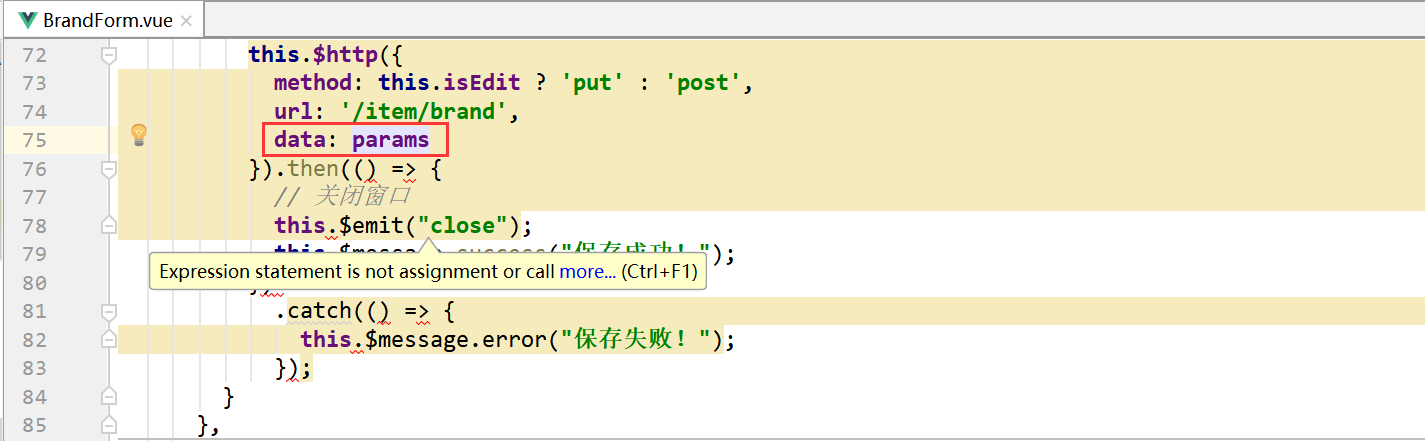Collapse the code block starting at line 72
The width and height of the screenshot is (1425, 441).
pyautogui.click(x=109, y=55)
